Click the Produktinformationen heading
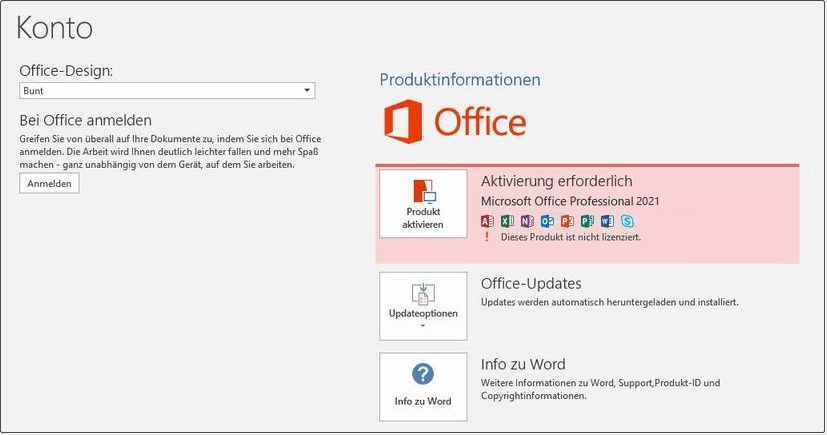Viewport: 827px width, 435px height. click(460, 80)
